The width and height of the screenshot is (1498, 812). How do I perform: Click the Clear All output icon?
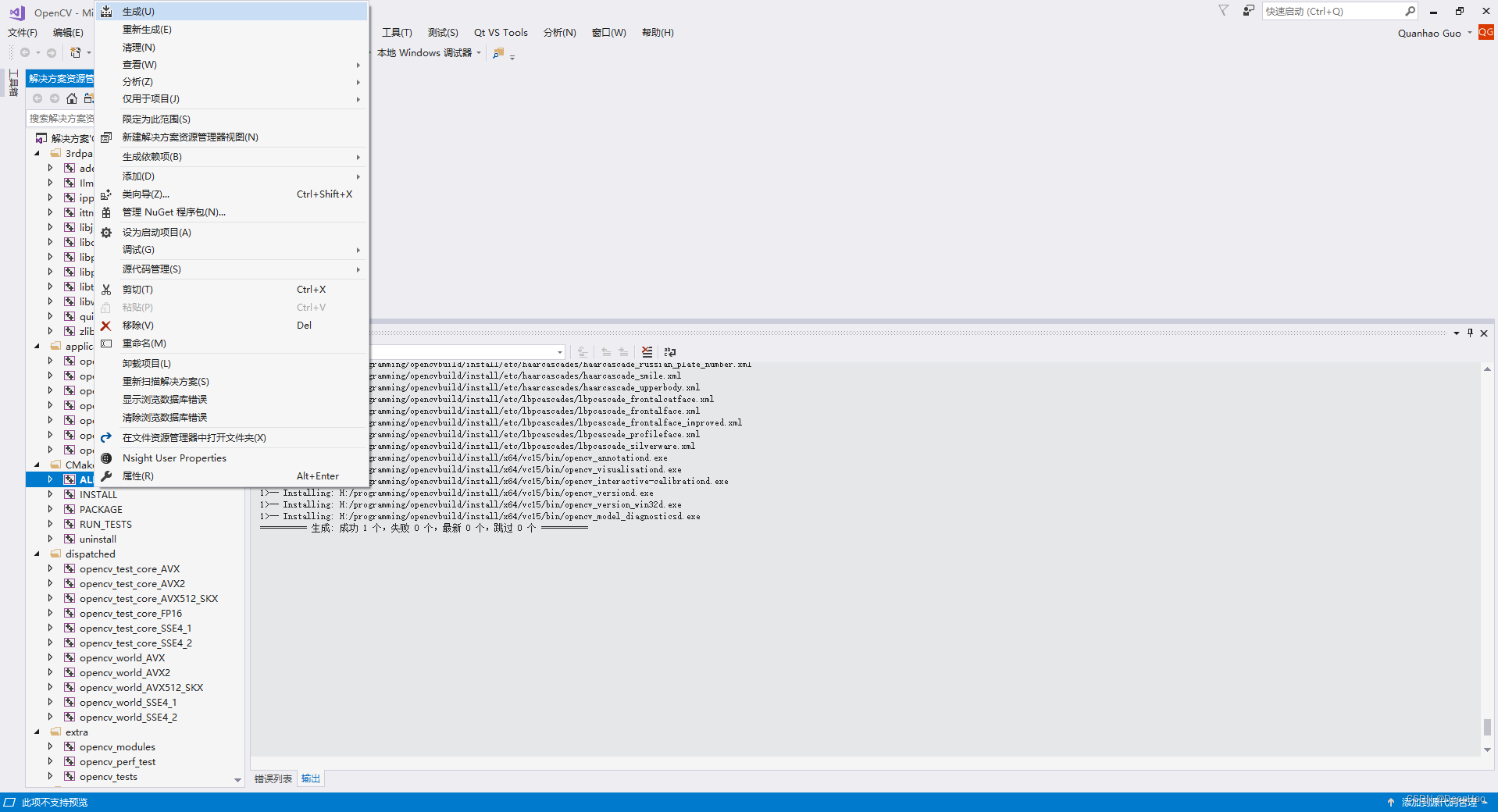point(647,352)
